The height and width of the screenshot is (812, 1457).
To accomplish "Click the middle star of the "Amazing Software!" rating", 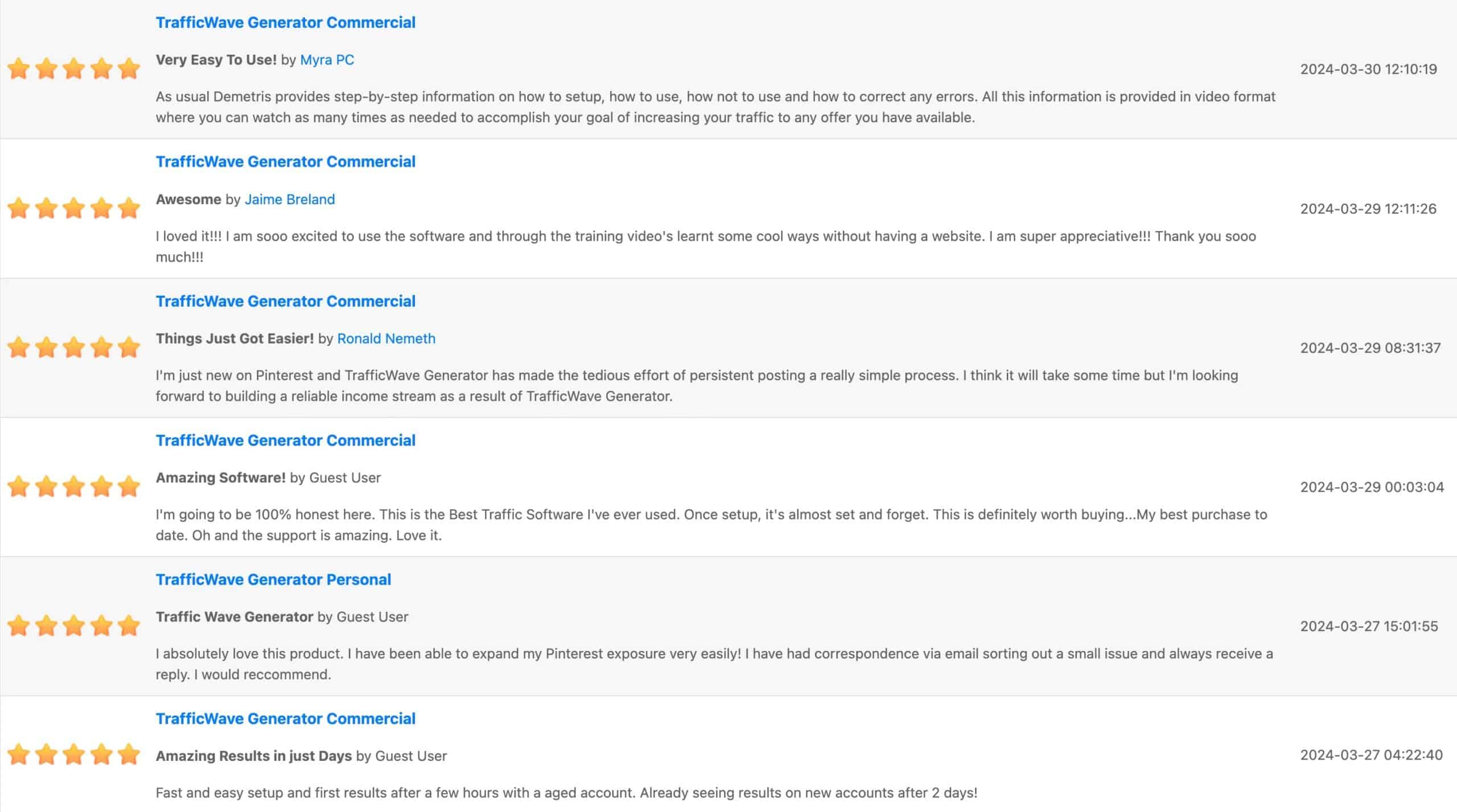I will [73, 487].
